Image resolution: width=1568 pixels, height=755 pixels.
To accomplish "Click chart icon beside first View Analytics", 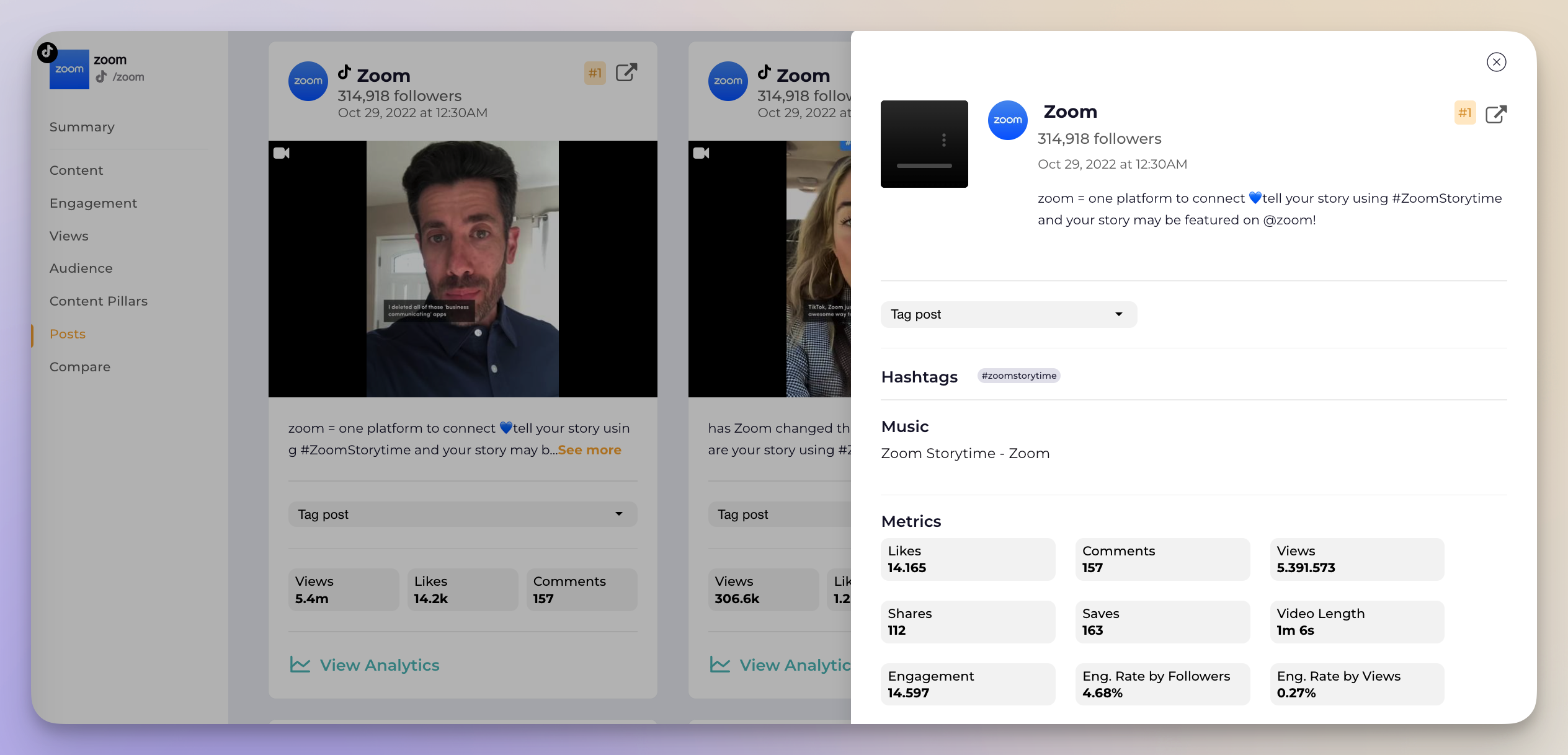I will coord(300,664).
